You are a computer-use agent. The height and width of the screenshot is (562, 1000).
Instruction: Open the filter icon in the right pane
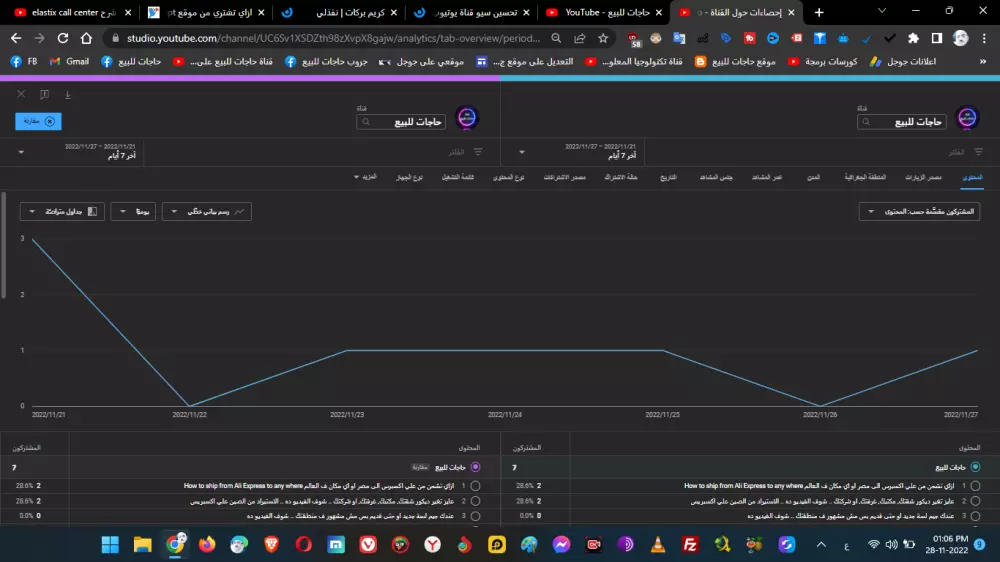click(x=978, y=152)
